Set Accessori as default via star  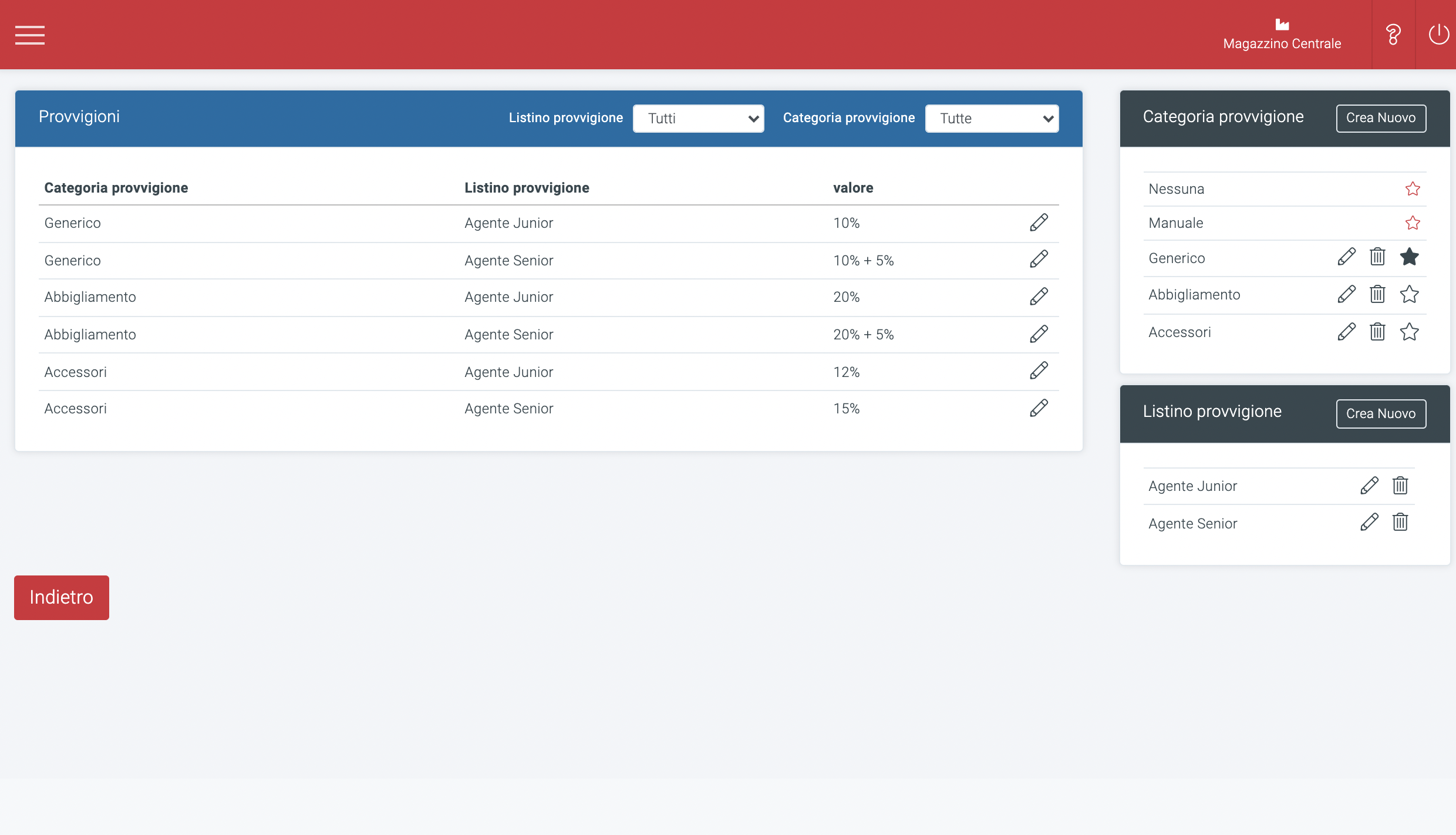(x=1409, y=332)
